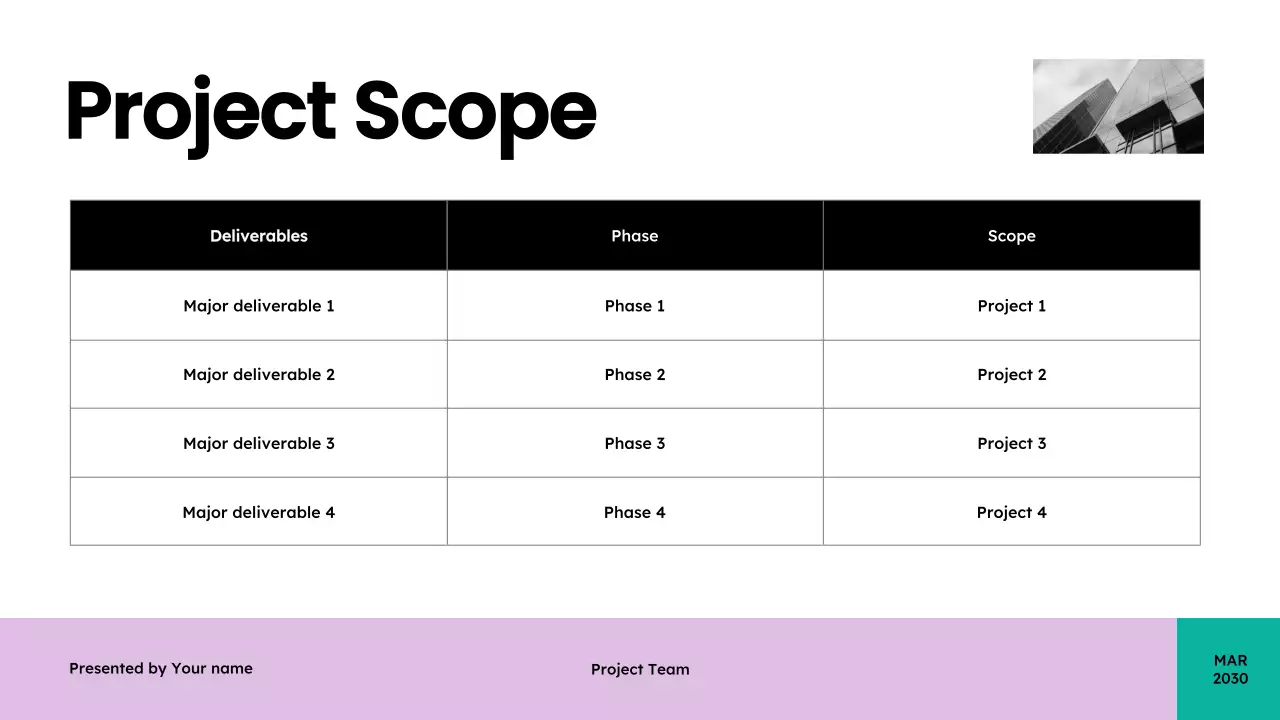The image size is (1280, 720).
Task: Select the "Phase" column header cell
Action: click(x=635, y=236)
